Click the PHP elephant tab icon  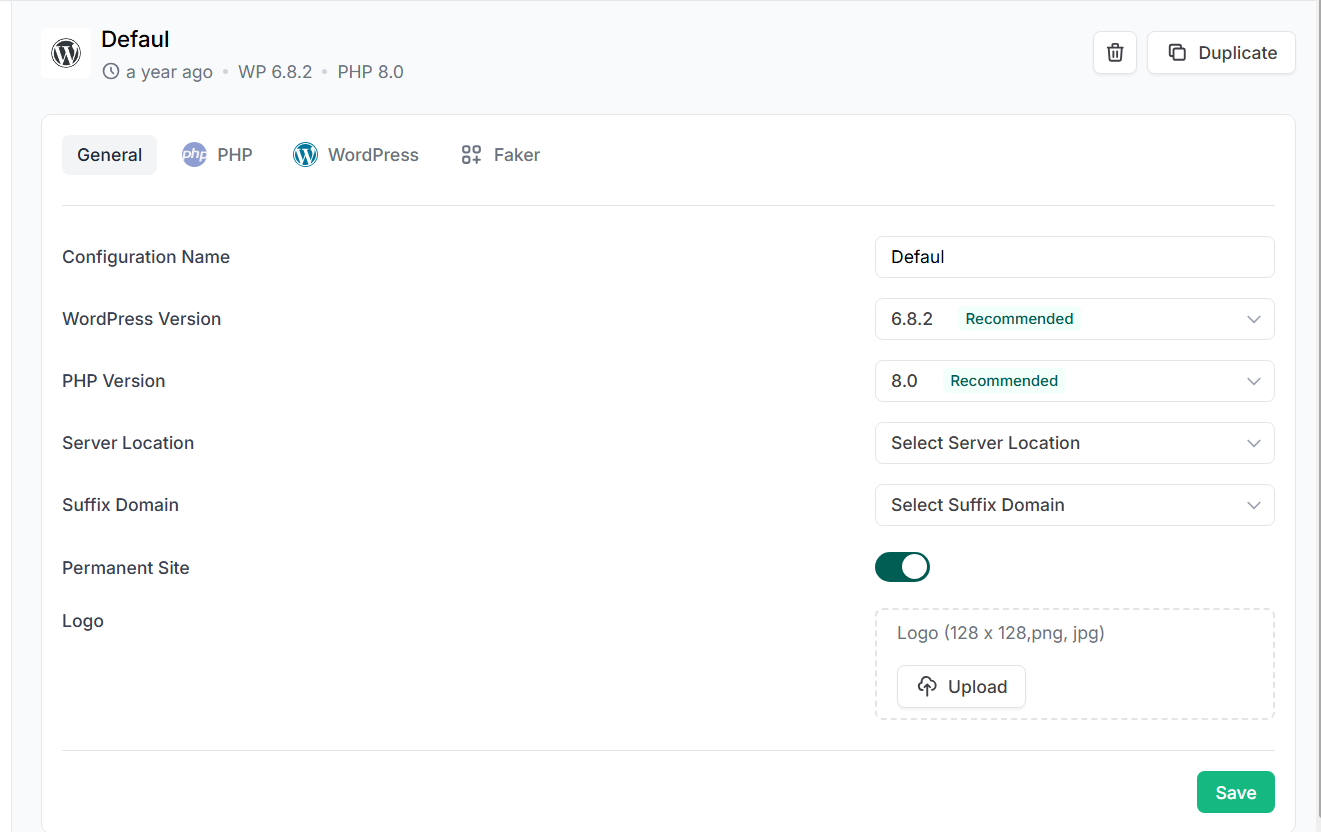194,155
